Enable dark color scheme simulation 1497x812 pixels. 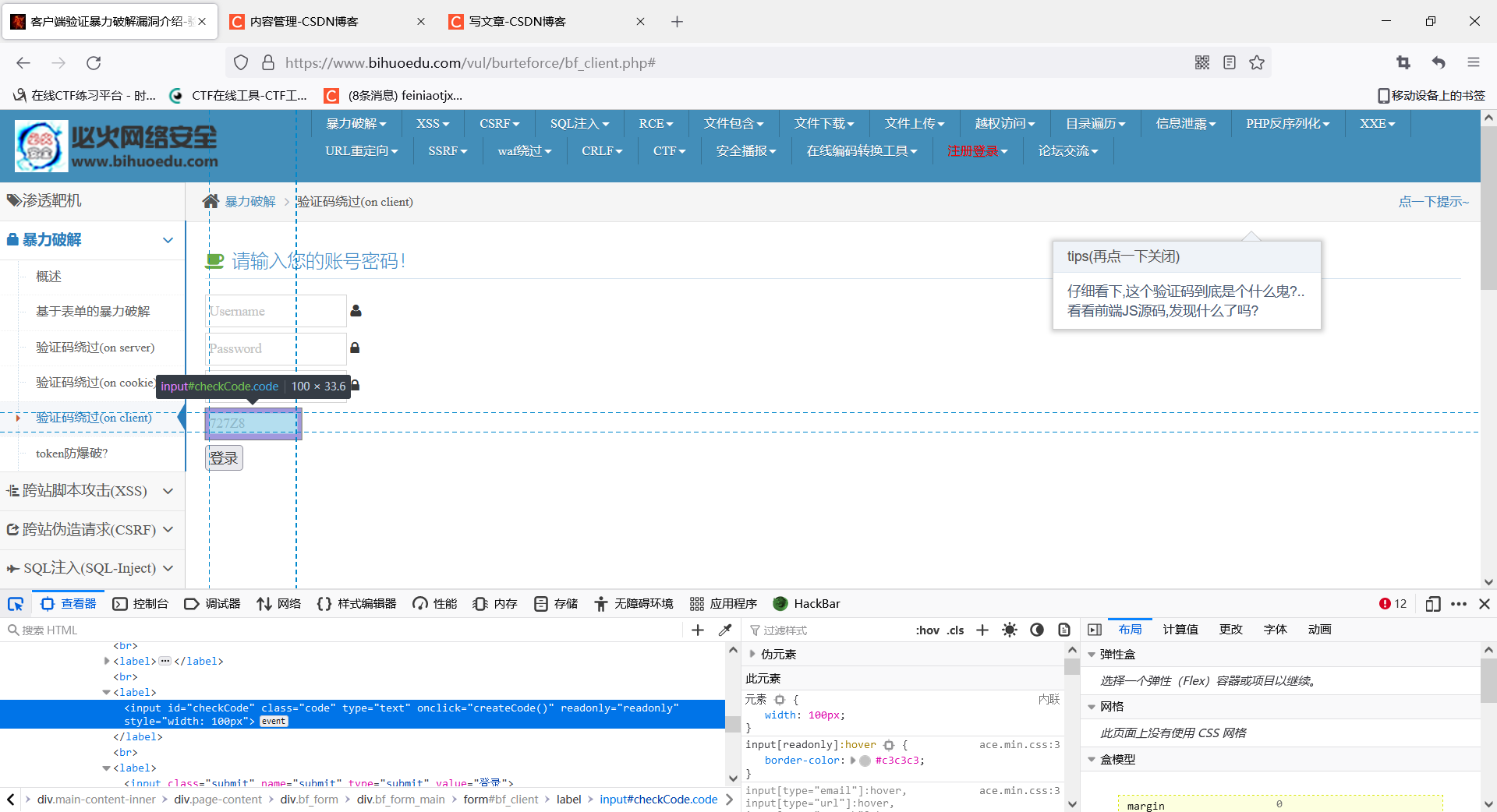[x=1037, y=630]
